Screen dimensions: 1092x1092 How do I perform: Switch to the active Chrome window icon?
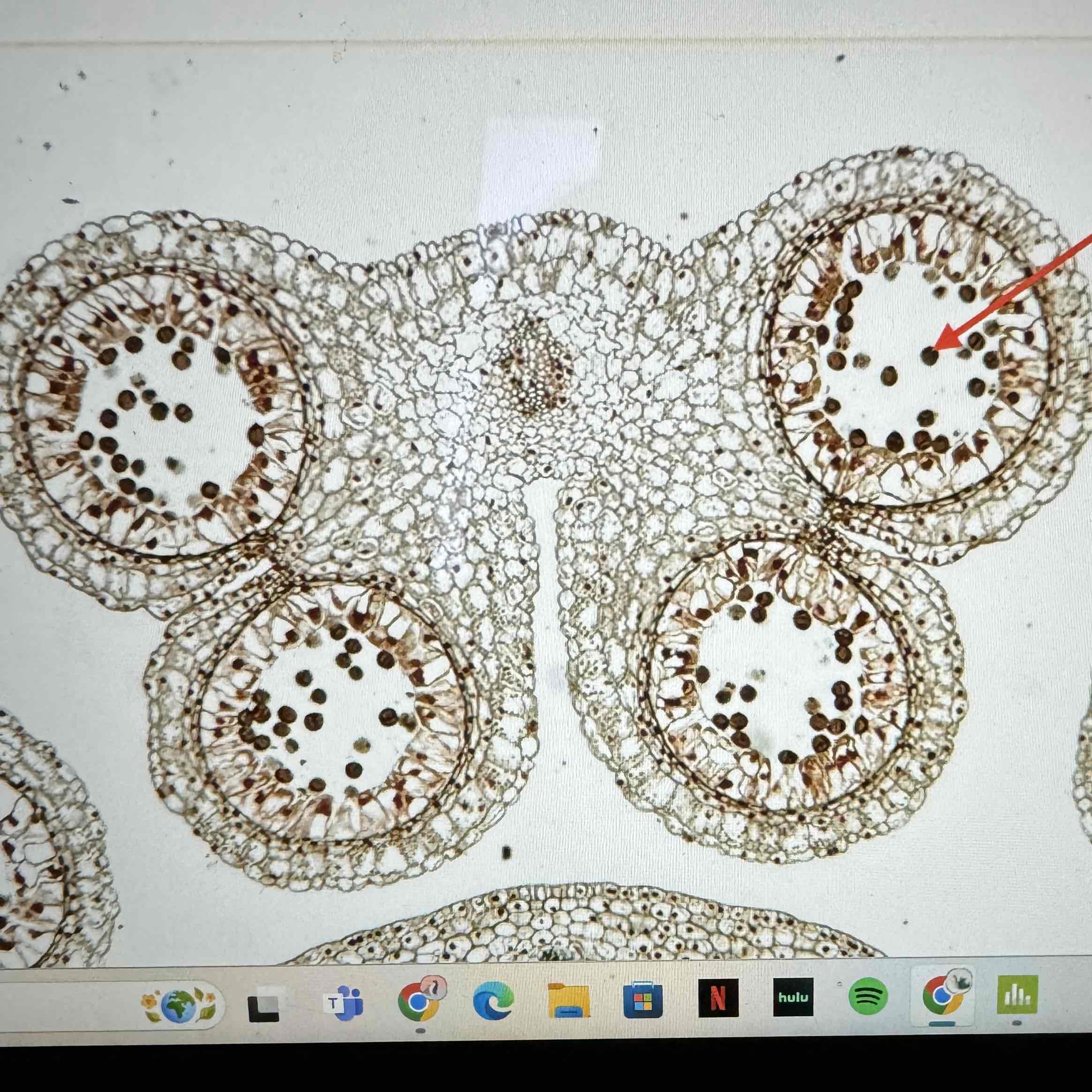[x=943, y=995]
